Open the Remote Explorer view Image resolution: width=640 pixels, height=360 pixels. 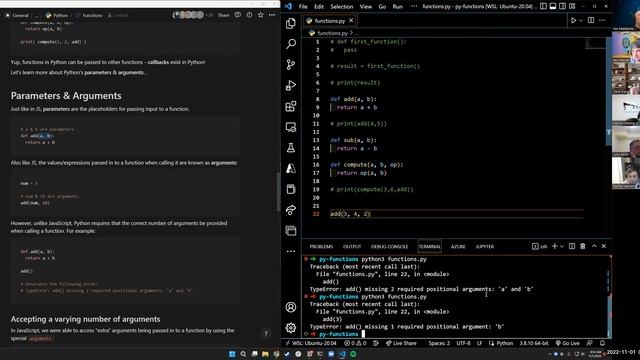click(x=291, y=127)
